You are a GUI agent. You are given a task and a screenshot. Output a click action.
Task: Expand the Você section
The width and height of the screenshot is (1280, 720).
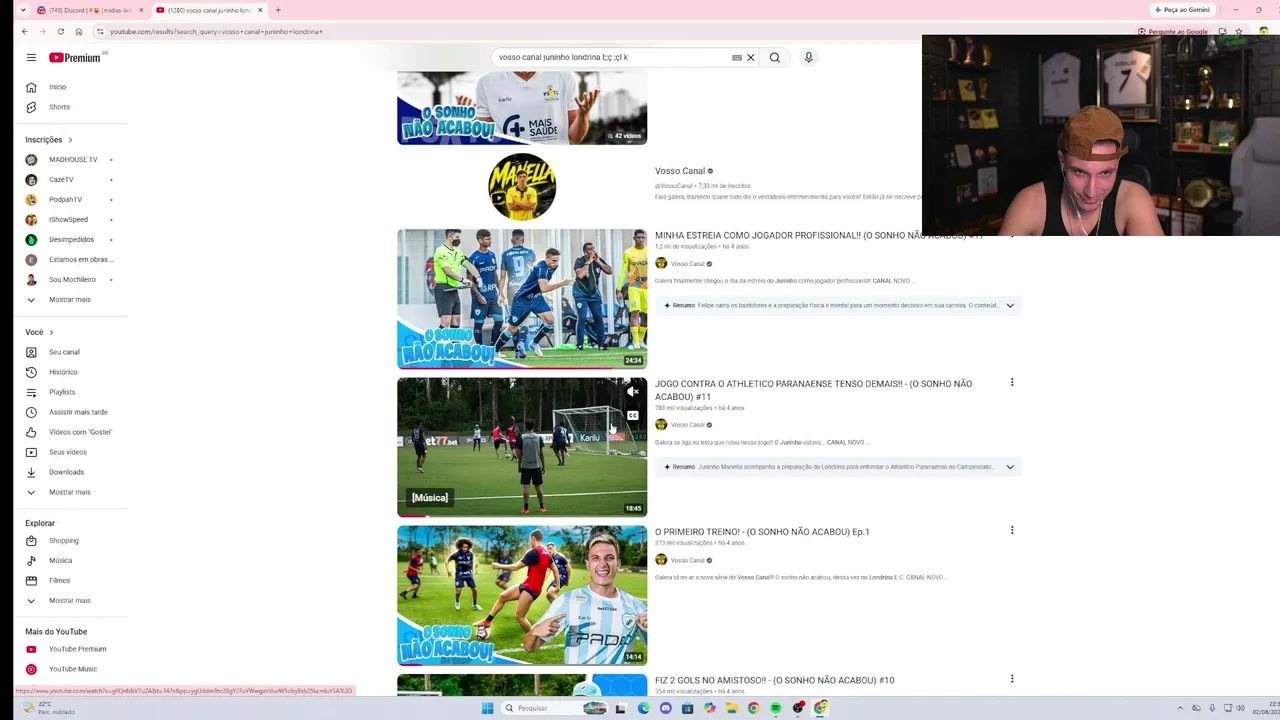click(39, 332)
